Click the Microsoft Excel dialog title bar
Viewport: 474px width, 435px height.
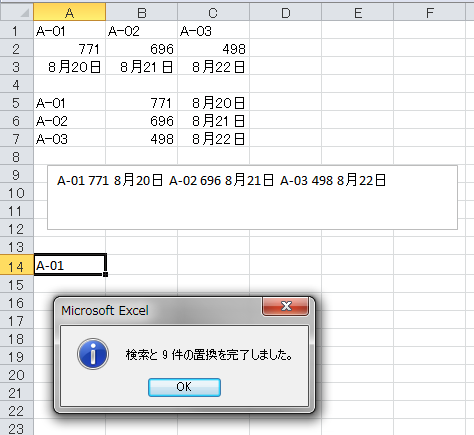(x=160, y=310)
